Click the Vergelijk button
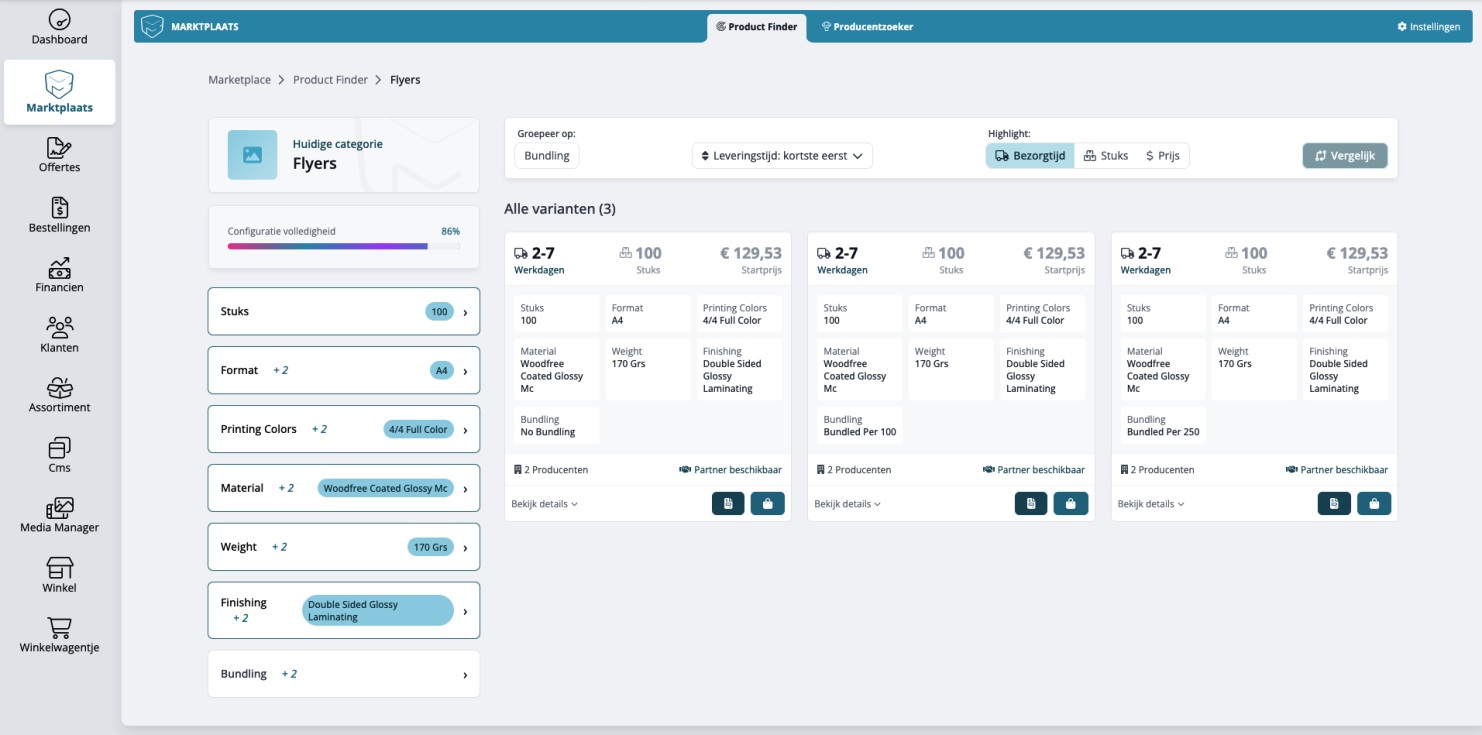The height and width of the screenshot is (735, 1482). 1344,156
